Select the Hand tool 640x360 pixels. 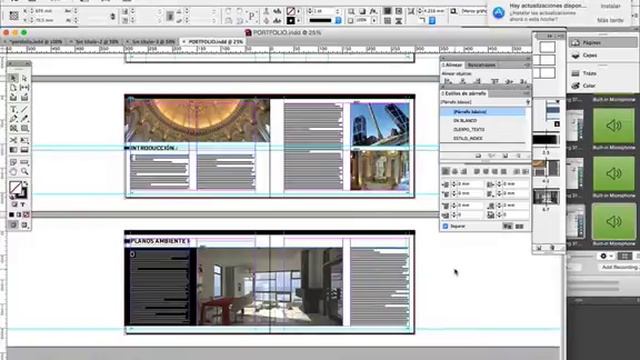click(13, 172)
